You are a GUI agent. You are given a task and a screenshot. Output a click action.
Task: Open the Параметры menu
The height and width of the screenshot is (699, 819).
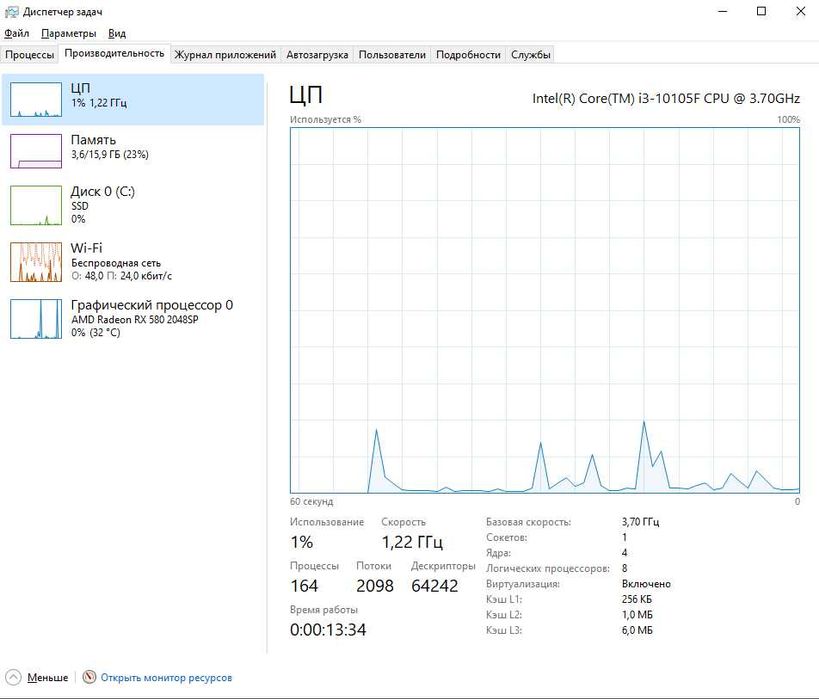[68, 33]
